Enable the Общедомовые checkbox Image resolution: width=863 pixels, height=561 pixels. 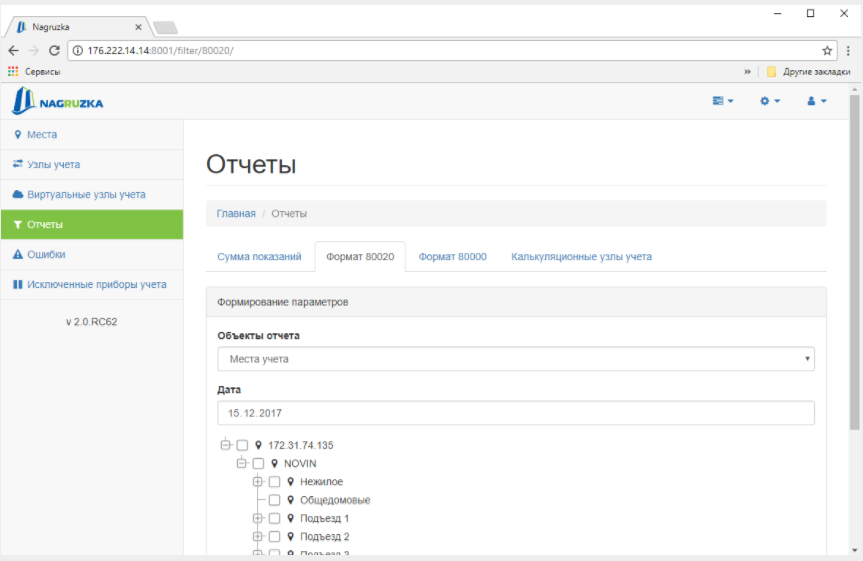point(274,500)
